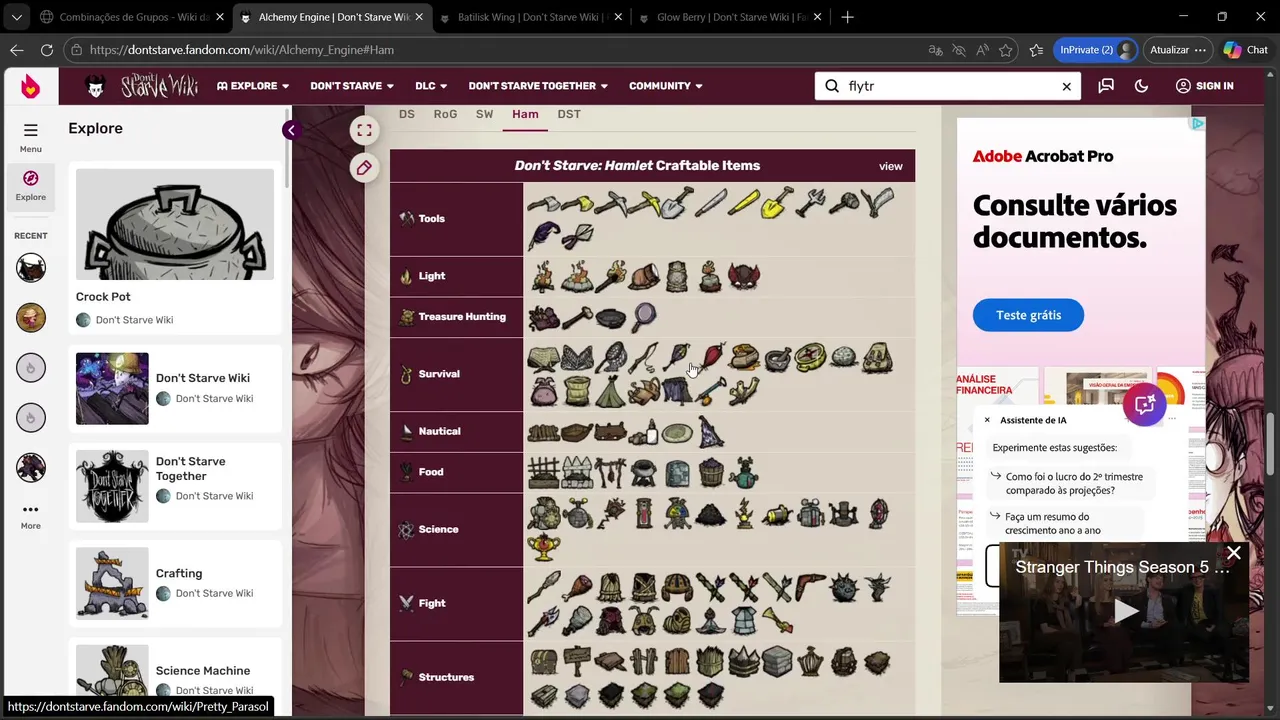
Task: Open the Ice Box icon in Food row
Action: click(x=677, y=472)
